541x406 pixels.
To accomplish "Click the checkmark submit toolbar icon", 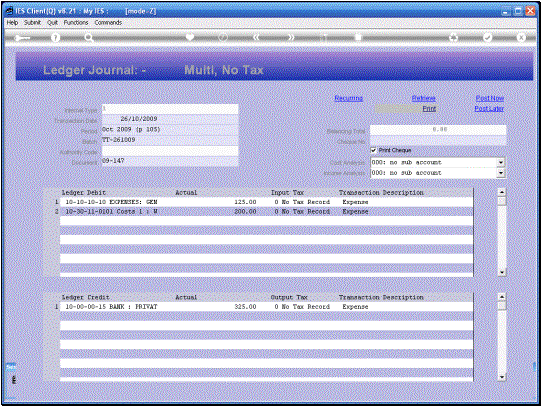I will [487, 37].
